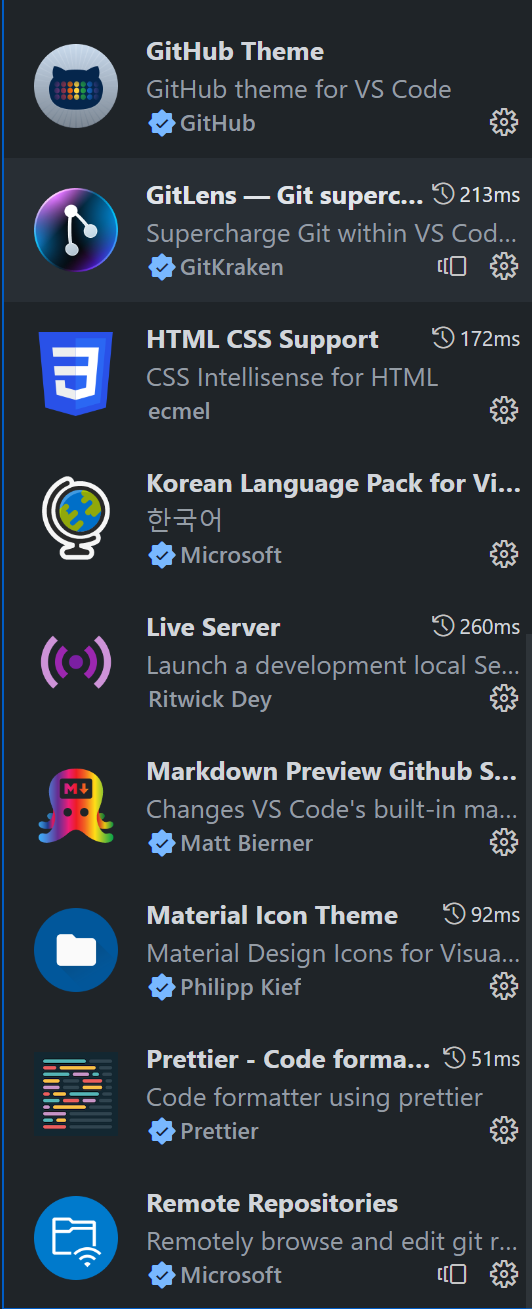Click the GitHub Theme cat logo
This screenshot has height=1309, width=532.
(76, 86)
